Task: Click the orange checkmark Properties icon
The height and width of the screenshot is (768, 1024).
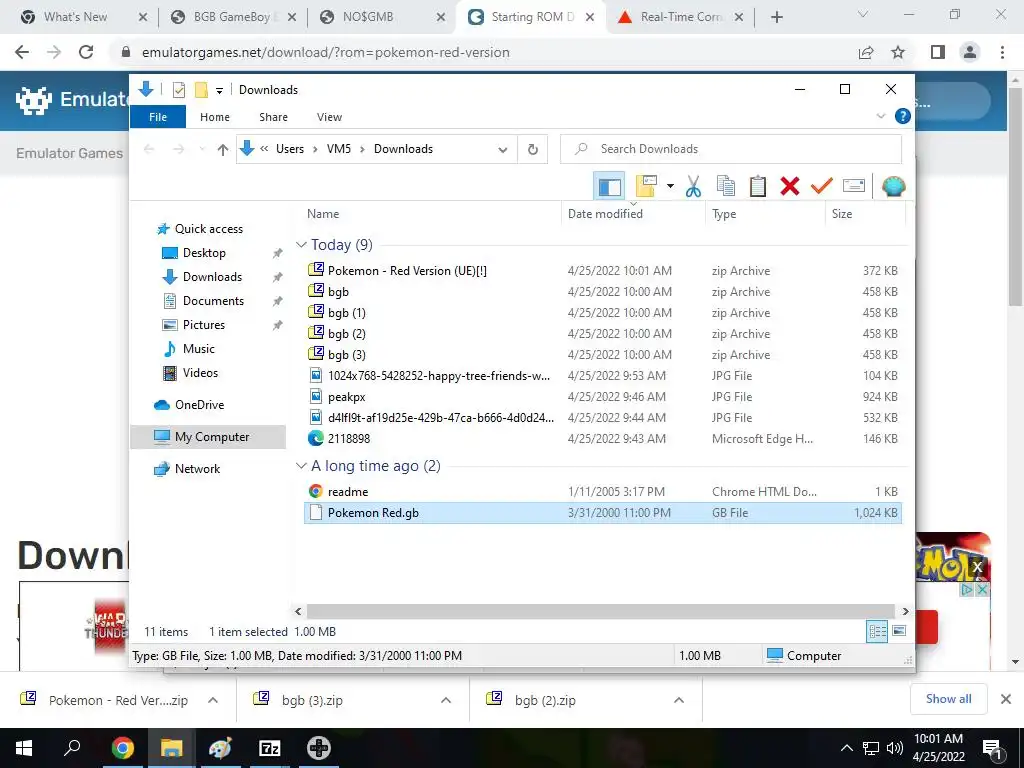Action: 821,187
